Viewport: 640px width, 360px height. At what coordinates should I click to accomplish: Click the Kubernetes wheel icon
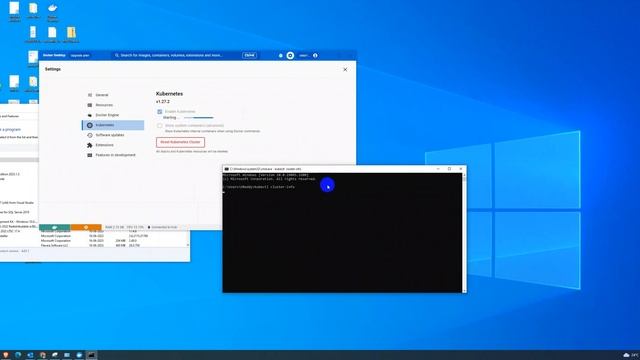(90, 125)
